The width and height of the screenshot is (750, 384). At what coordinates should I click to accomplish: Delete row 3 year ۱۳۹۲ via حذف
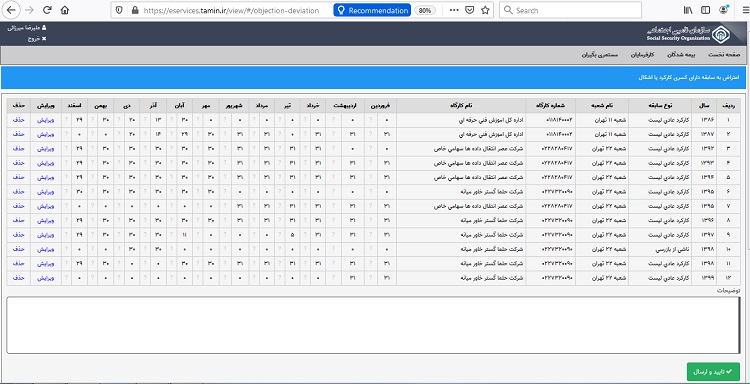click(x=18, y=149)
